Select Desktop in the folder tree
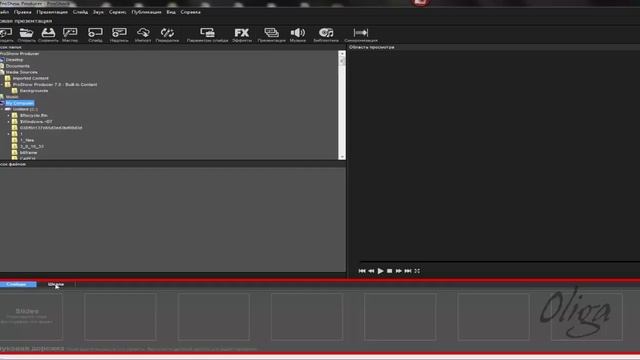The width and height of the screenshot is (640, 360). [14, 60]
